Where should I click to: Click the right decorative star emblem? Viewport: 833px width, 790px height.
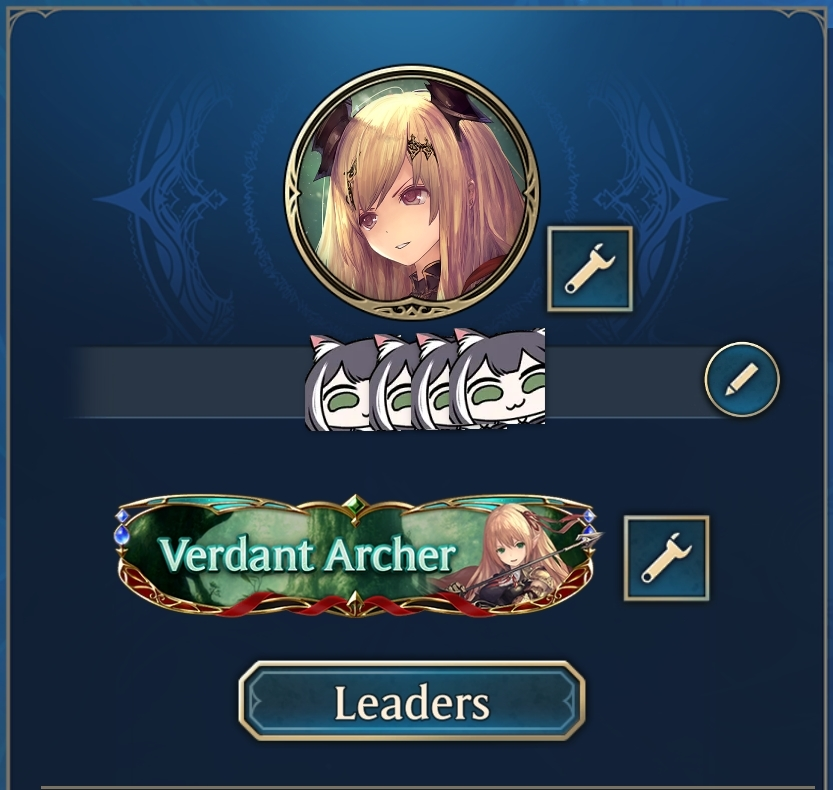click(659, 200)
